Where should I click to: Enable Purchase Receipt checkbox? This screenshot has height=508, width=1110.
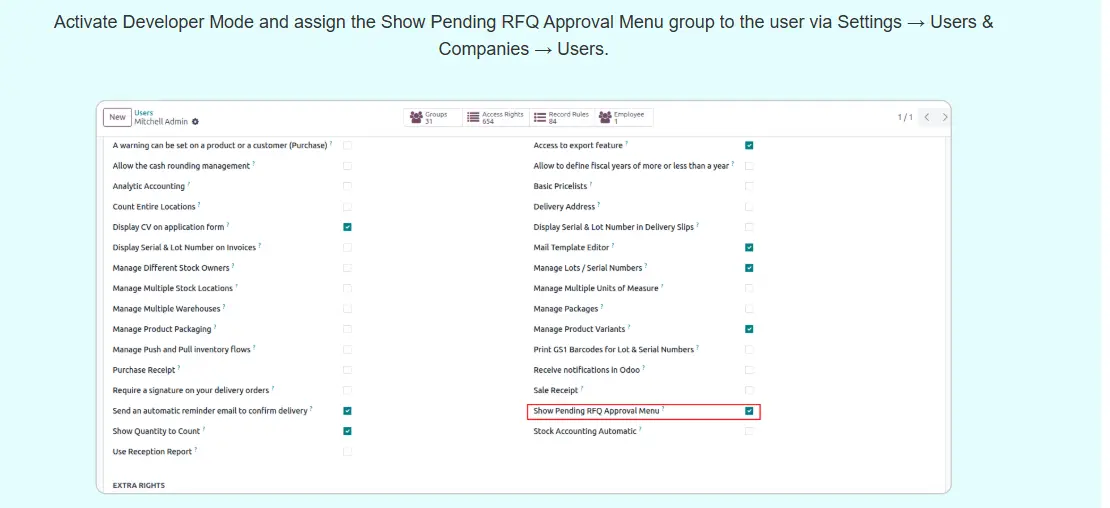(x=347, y=370)
